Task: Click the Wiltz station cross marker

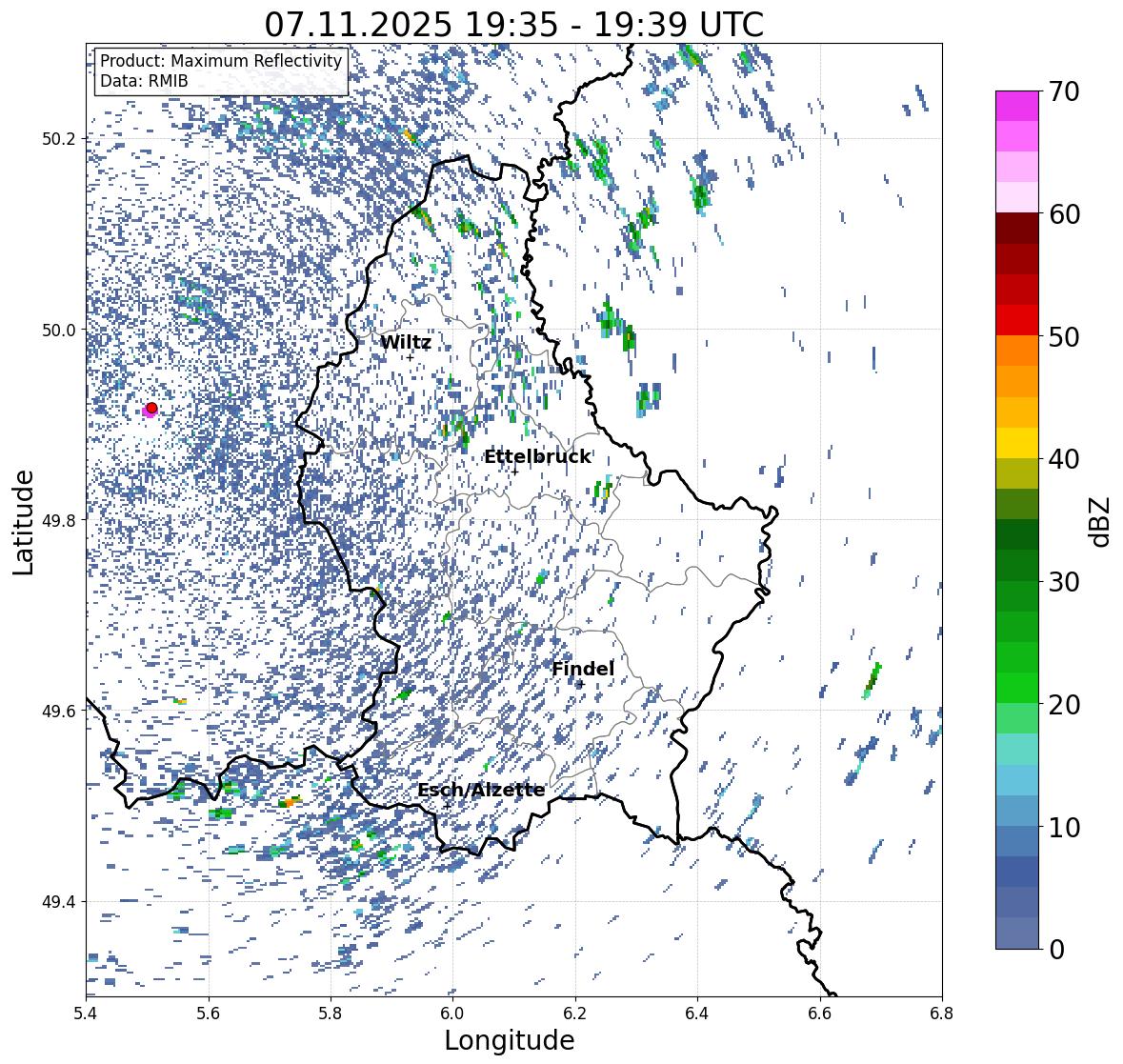Action: click(411, 357)
